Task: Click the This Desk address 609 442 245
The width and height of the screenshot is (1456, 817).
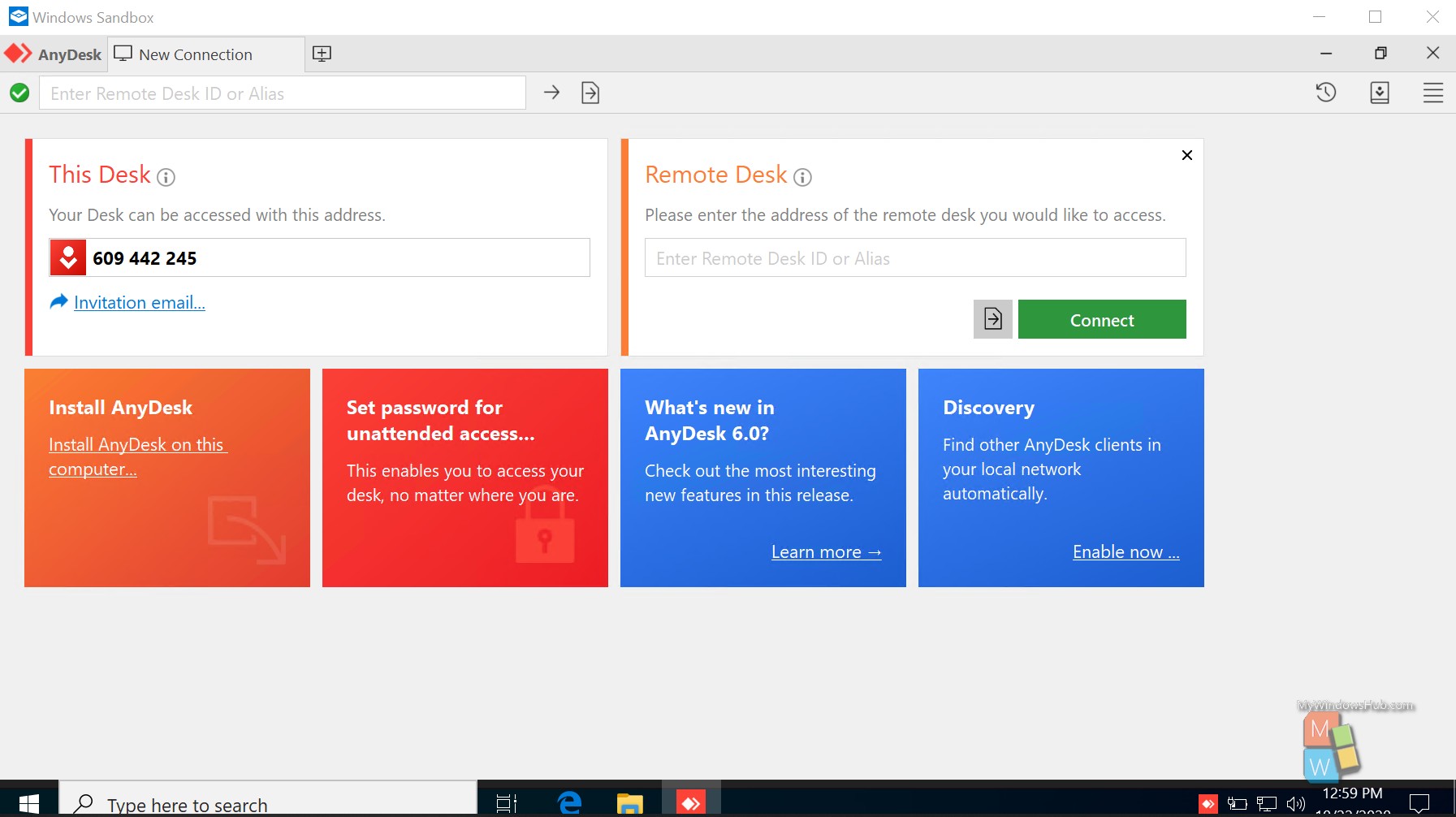Action: coord(145,258)
